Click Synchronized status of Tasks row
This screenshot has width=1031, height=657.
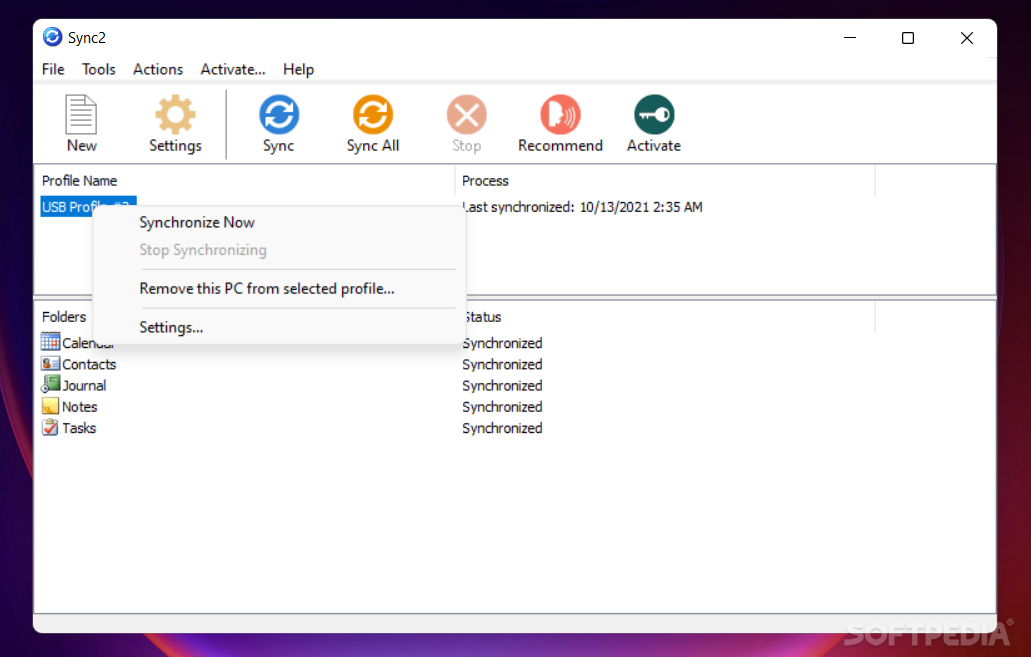coord(502,428)
